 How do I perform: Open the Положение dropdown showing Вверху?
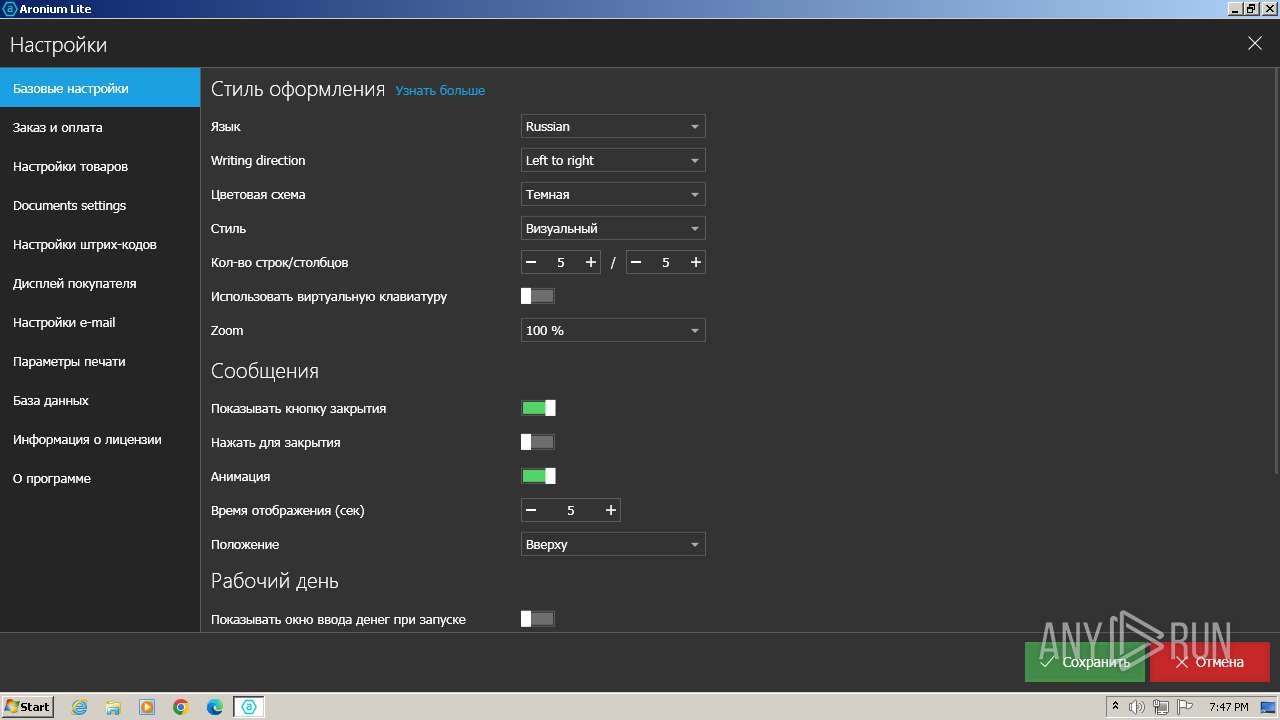(613, 544)
